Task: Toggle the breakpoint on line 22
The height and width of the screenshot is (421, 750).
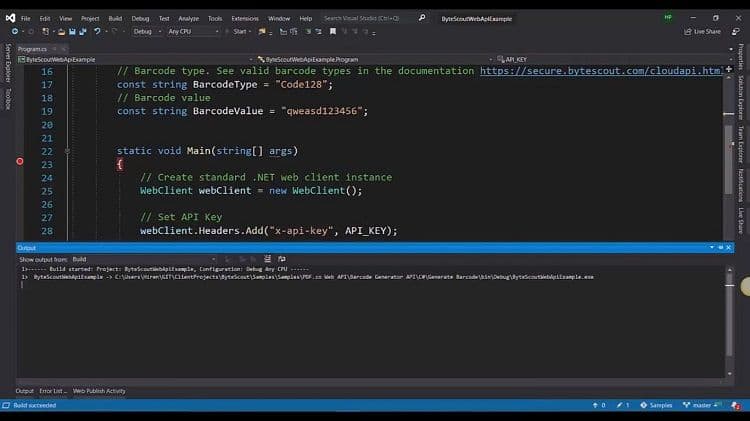Action: tap(19, 161)
